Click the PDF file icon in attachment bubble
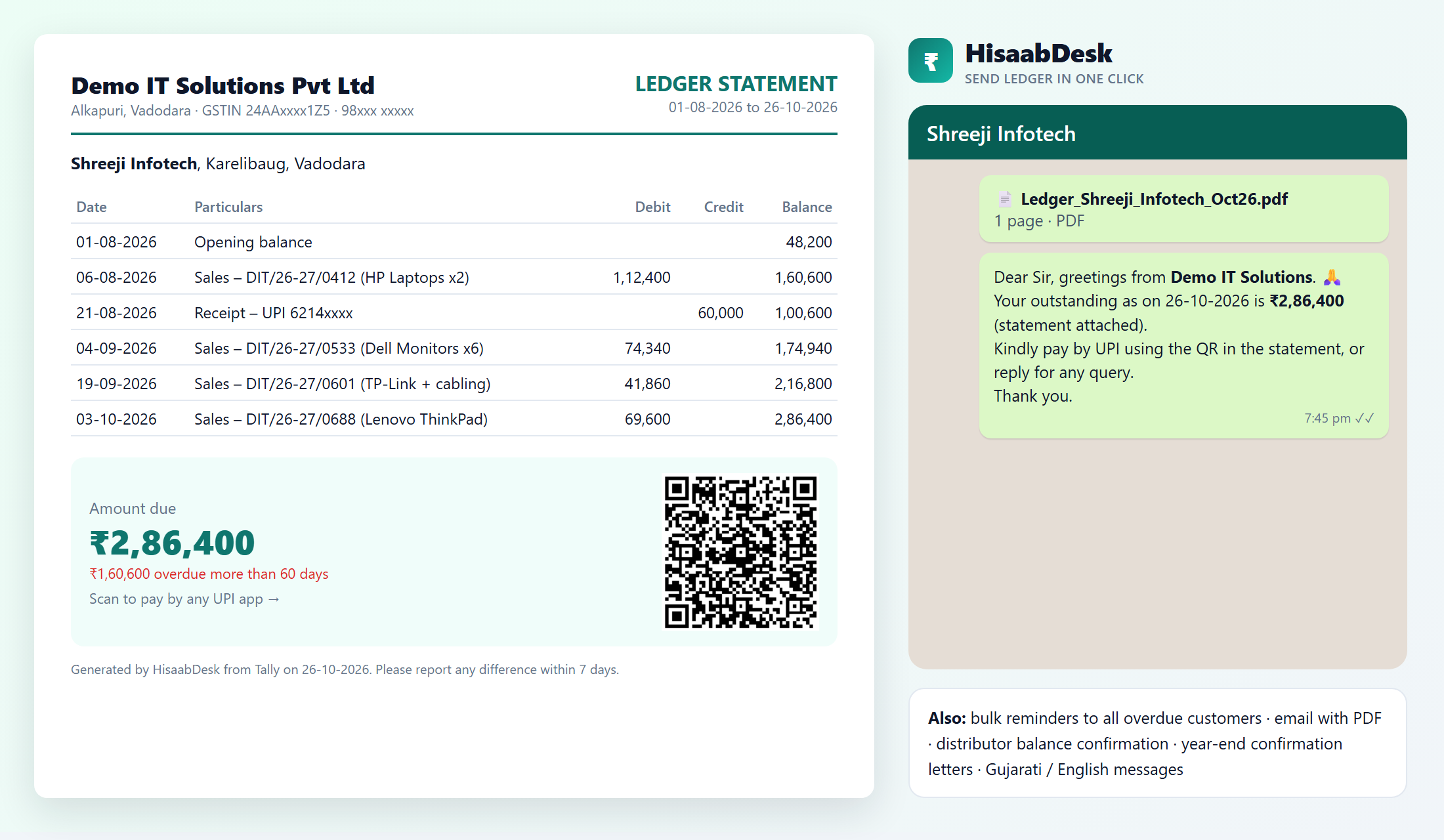1444x840 pixels. click(1004, 199)
